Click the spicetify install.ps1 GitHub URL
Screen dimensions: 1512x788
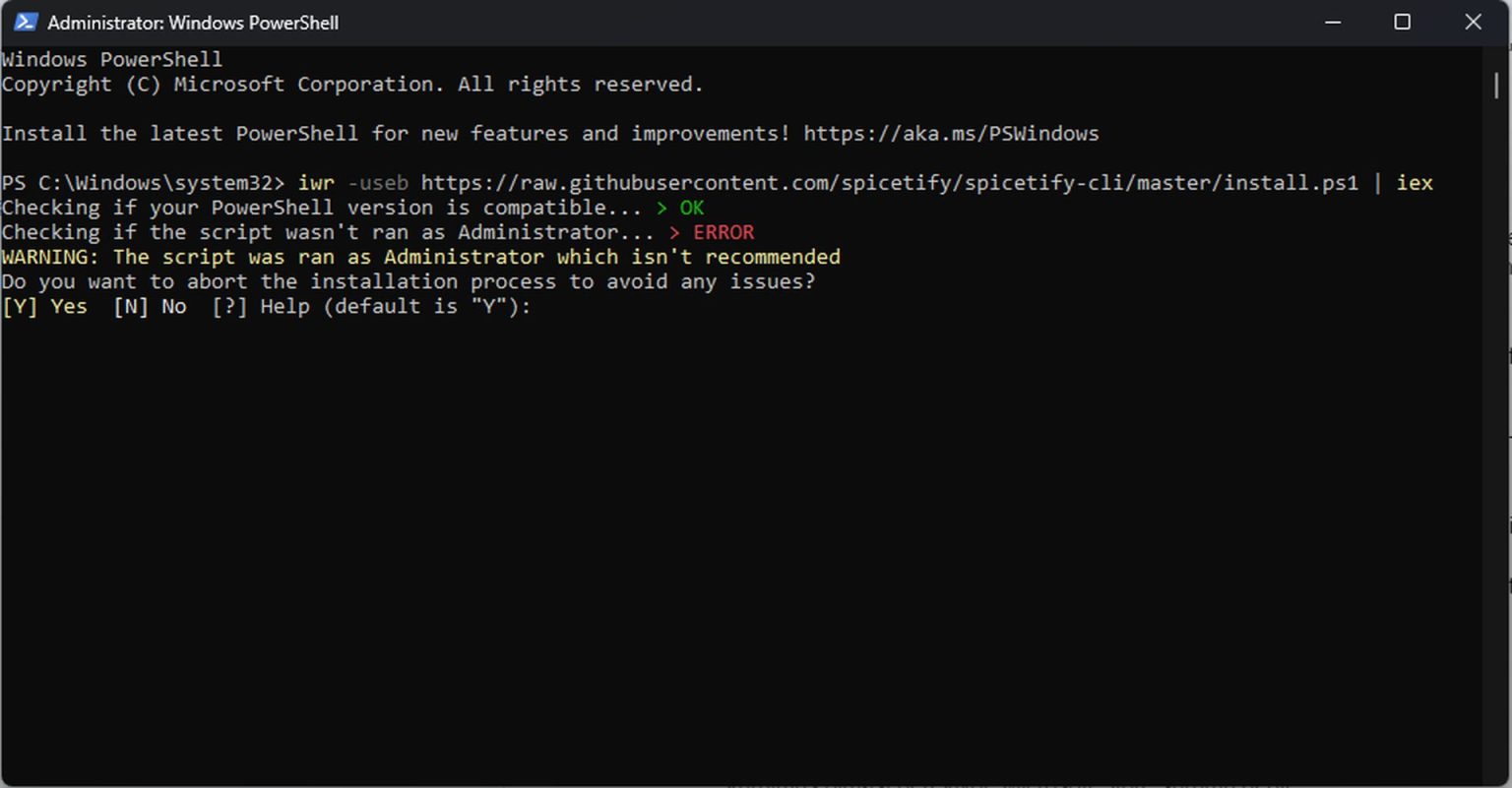coord(889,183)
